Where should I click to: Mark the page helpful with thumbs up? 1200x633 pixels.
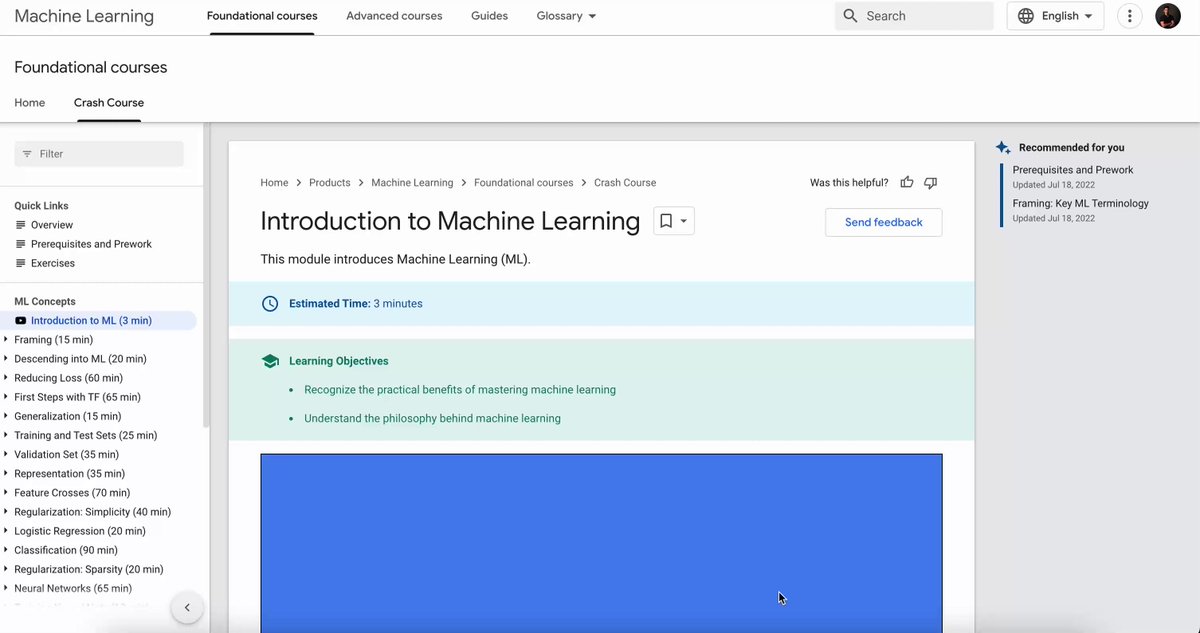coord(907,182)
